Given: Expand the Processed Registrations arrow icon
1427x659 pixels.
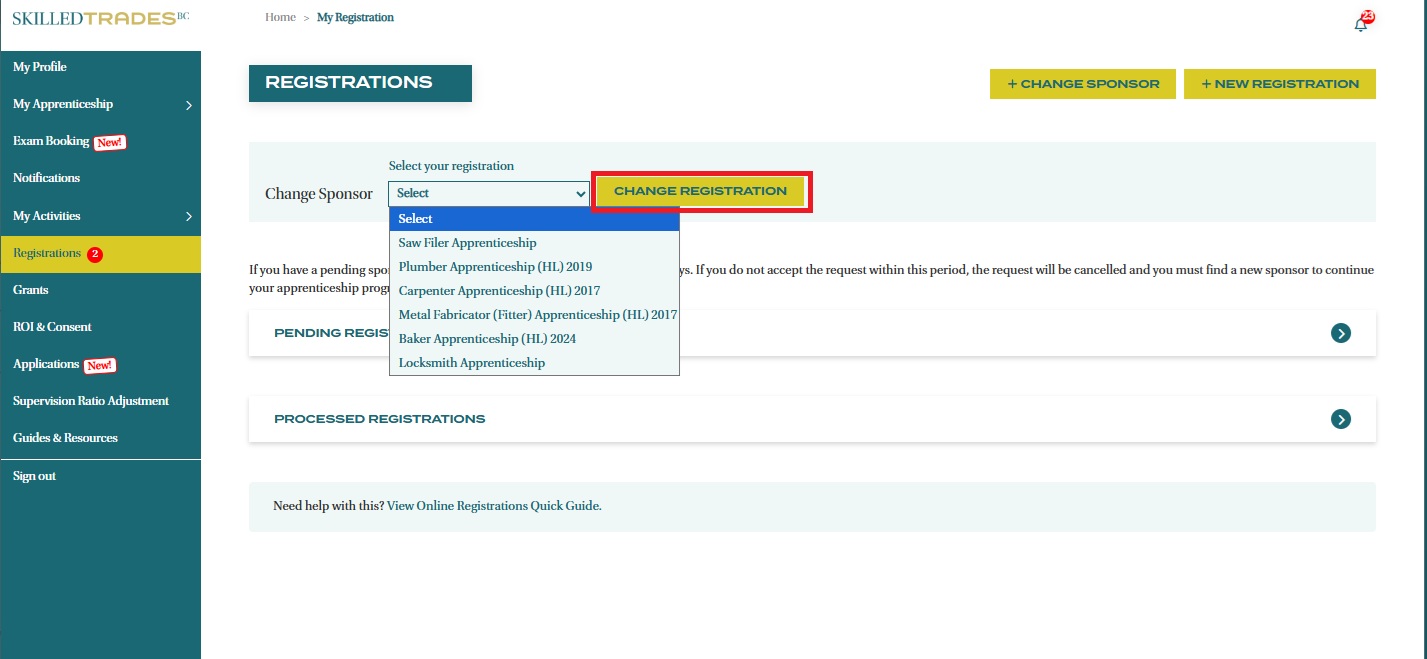Looking at the screenshot, I should [x=1341, y=419].
